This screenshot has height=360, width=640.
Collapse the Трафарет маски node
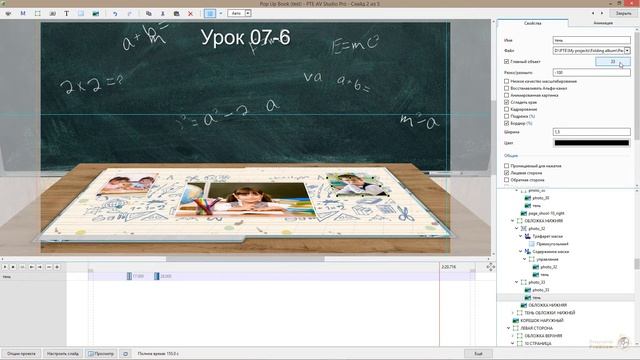click(521, 236)
